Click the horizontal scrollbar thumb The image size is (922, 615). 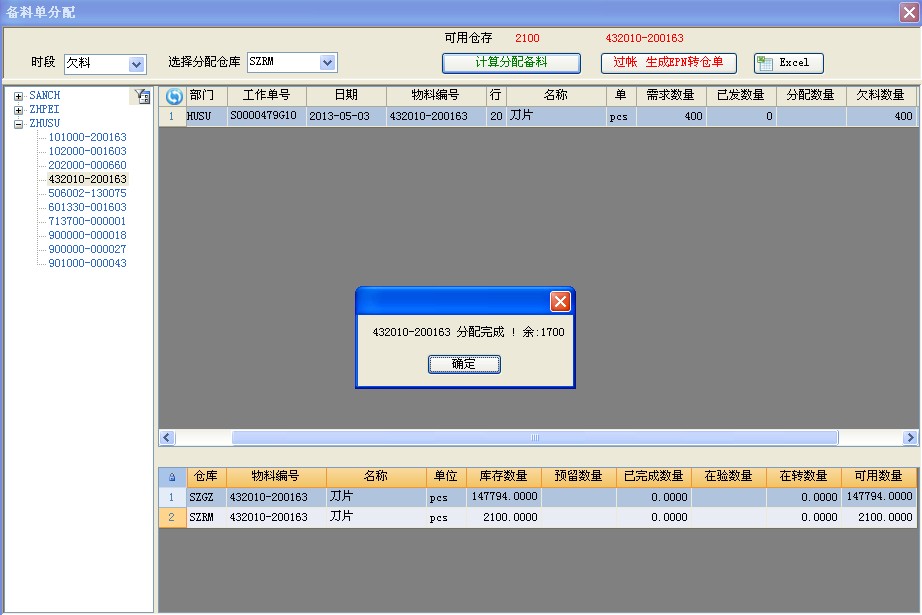535,437
